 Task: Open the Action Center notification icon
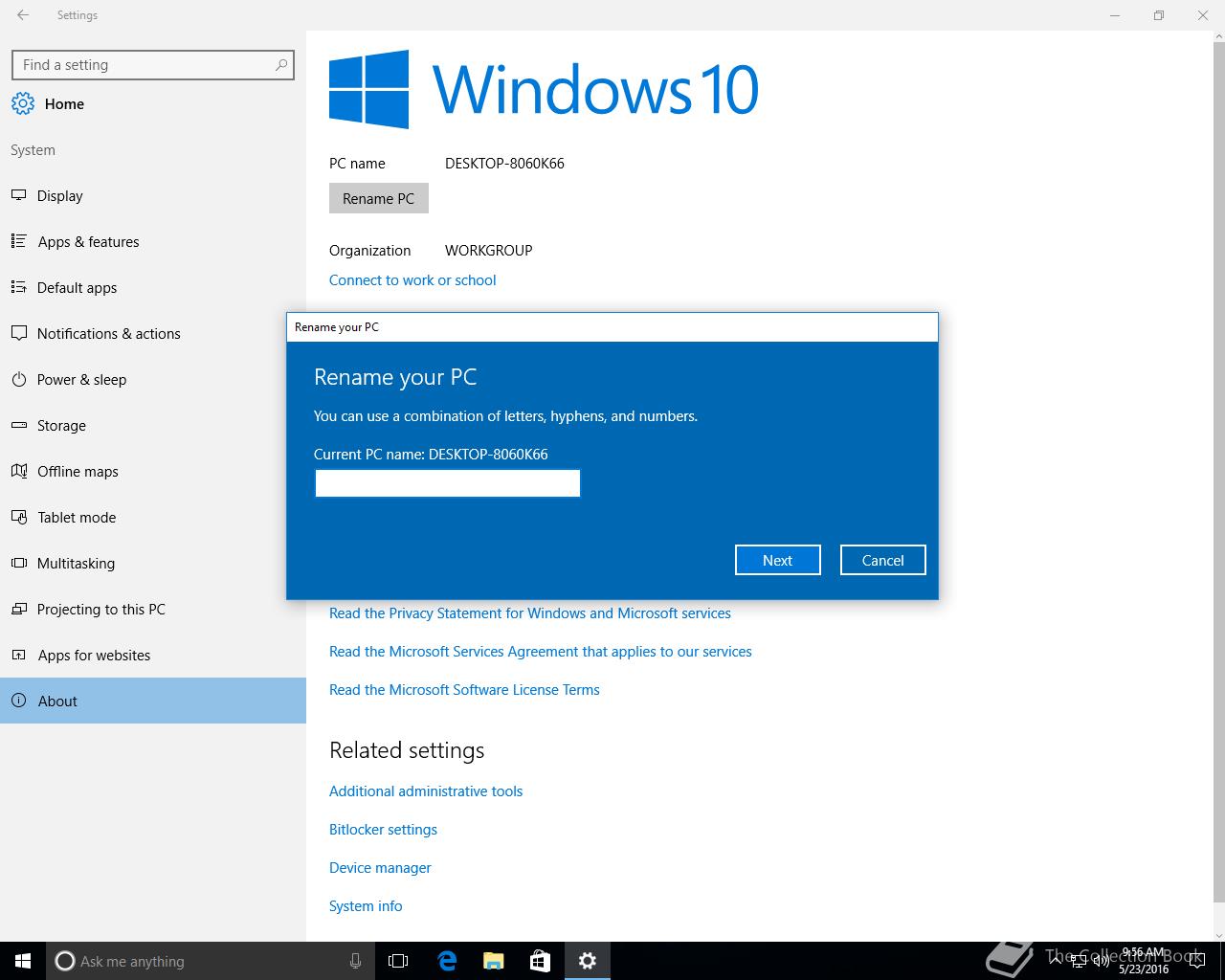pos(1196,961)
